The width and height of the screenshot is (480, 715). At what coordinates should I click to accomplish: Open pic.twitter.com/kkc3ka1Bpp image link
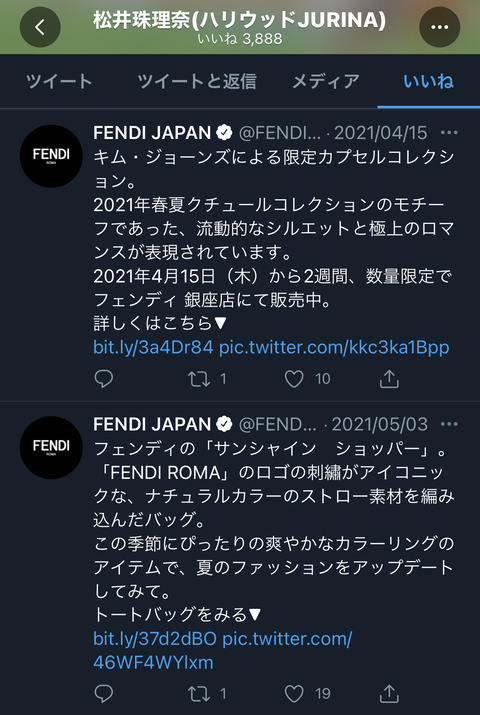[x=334, y=347]
